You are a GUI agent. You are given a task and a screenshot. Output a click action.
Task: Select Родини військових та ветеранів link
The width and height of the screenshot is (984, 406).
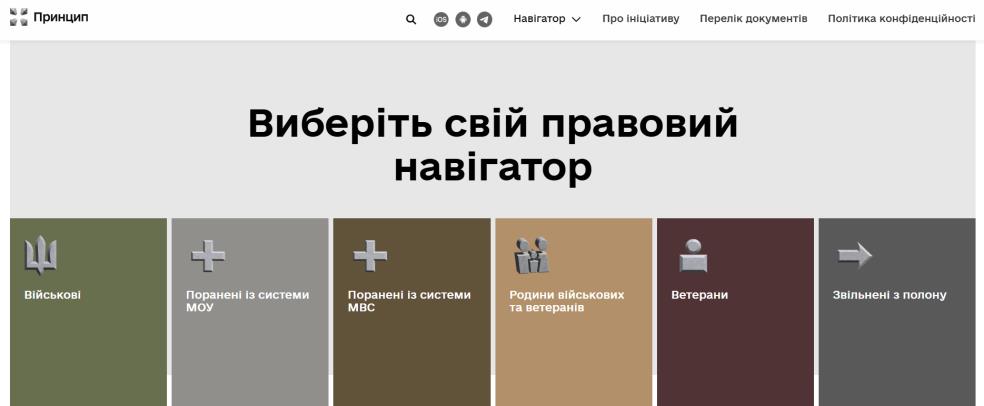pos(567,301)
